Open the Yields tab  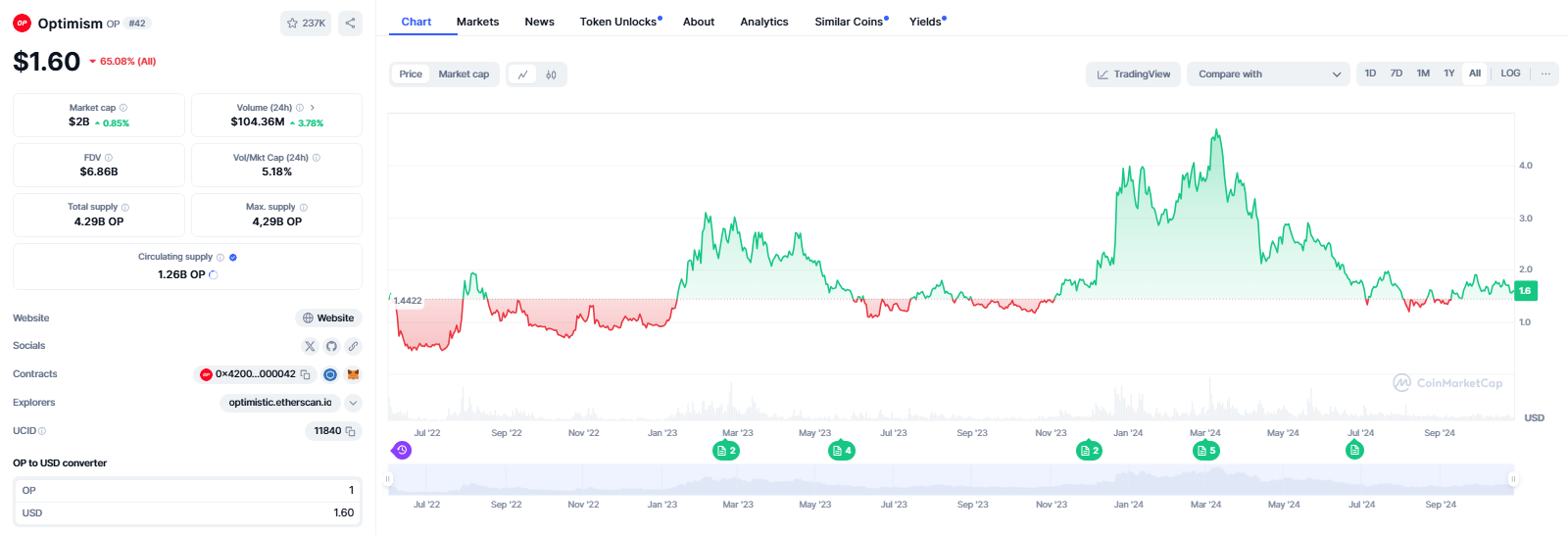927,22
